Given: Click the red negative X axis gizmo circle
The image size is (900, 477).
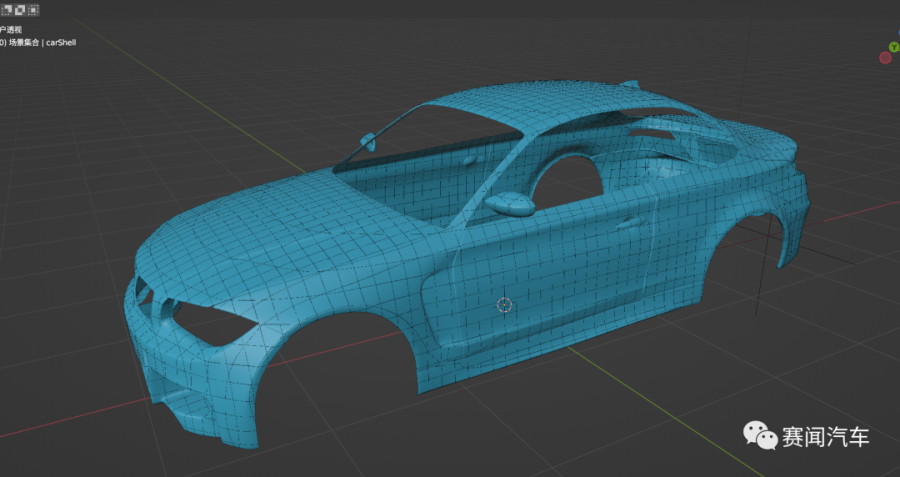Looking at the screenshot, I should click(885, 58).
